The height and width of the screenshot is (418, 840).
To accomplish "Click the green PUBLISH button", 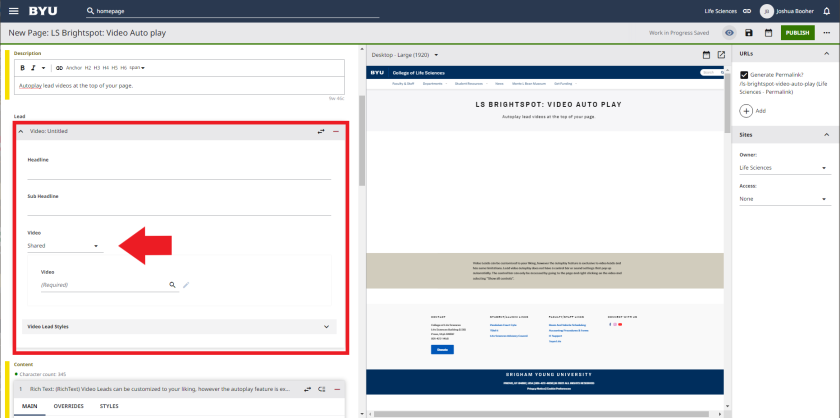I will [x=798, y=33].
